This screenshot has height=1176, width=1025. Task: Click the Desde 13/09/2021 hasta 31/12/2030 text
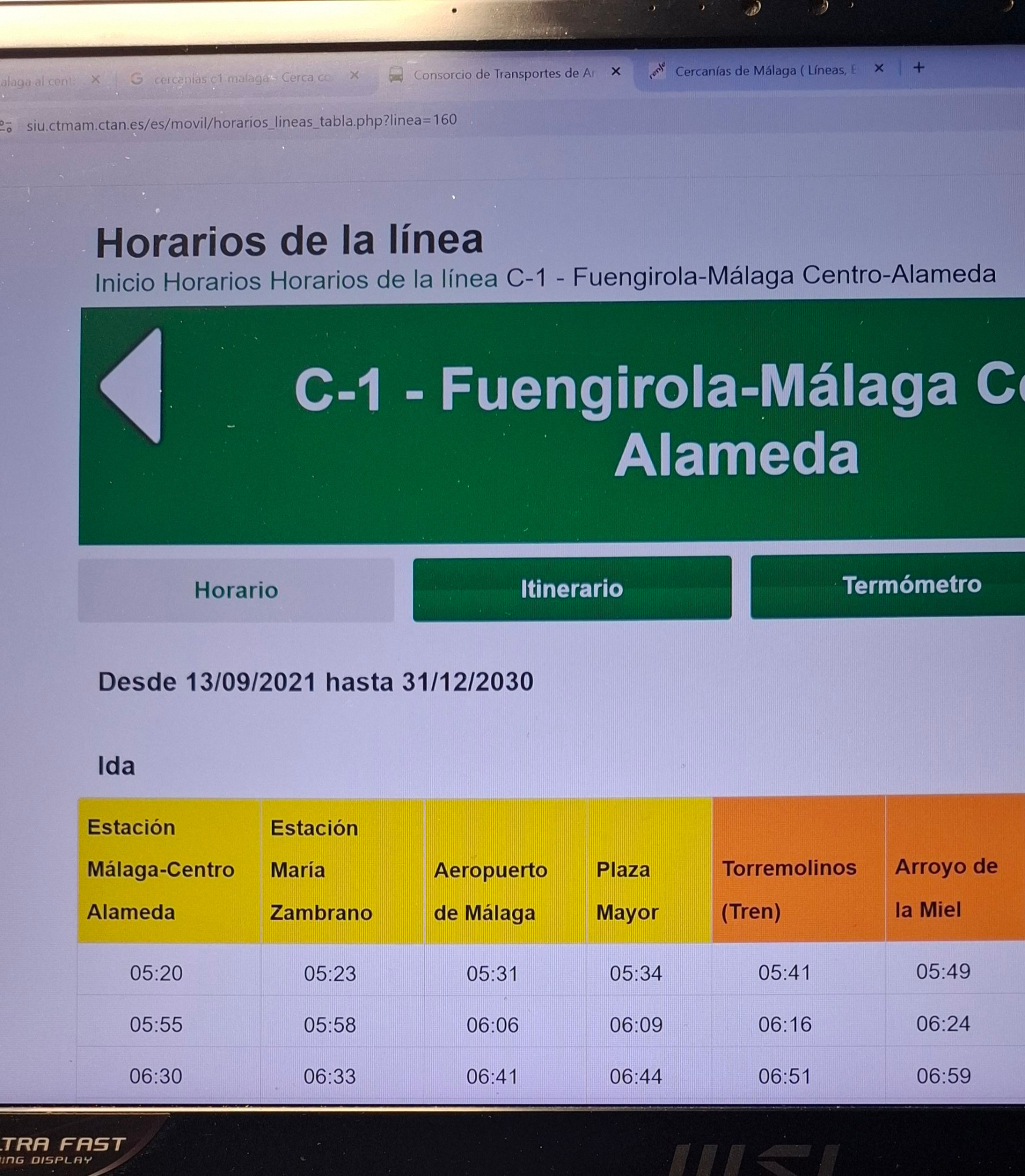pyautogui.click(x=316, y=682)
